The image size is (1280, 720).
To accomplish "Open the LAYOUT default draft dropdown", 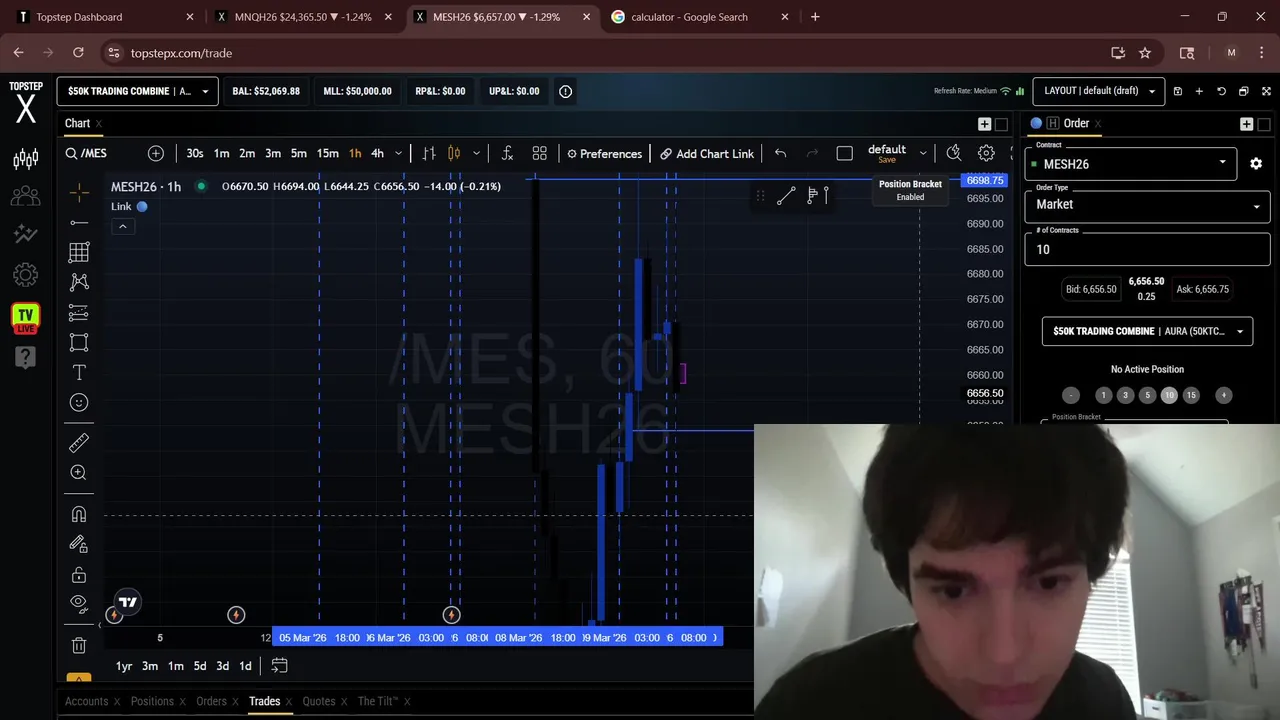I will (1098, 91).
